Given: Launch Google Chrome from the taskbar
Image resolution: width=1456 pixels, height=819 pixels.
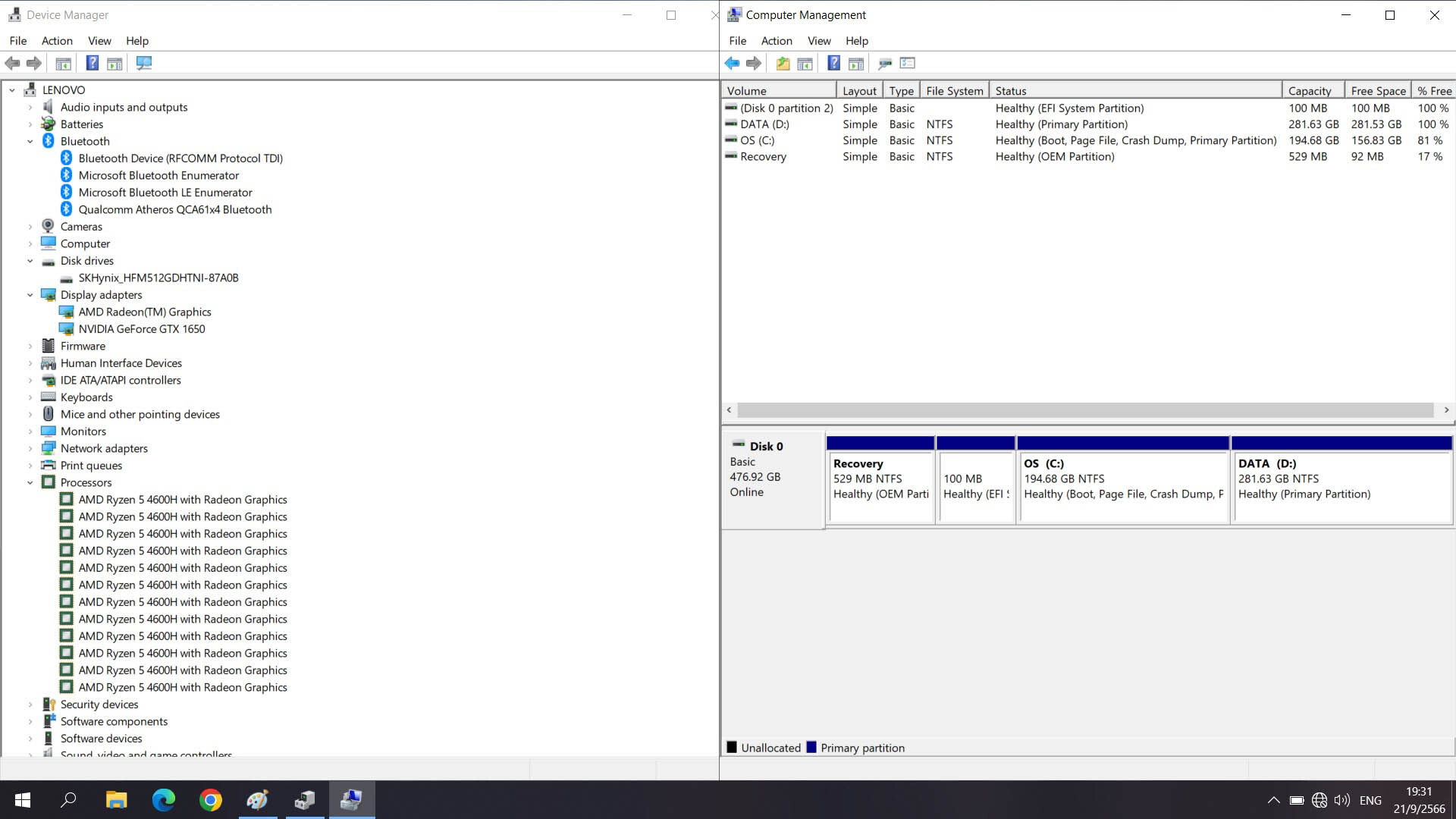Looking at the screenshot, I should tap(210, 799).
